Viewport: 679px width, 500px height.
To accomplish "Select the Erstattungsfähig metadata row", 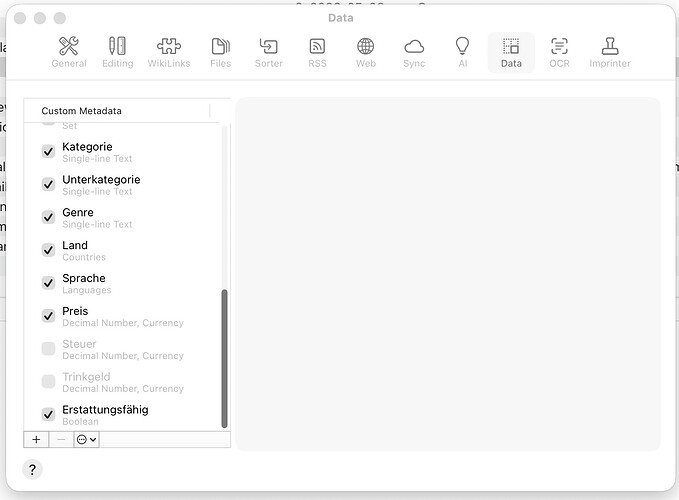I will click(122, 415).
